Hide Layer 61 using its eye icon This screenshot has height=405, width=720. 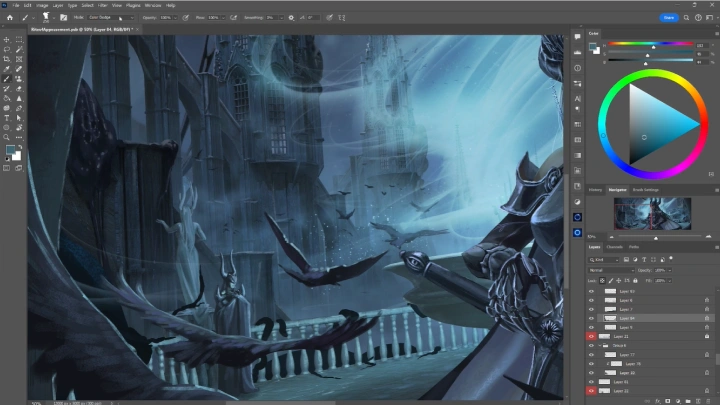pos(591,382)
